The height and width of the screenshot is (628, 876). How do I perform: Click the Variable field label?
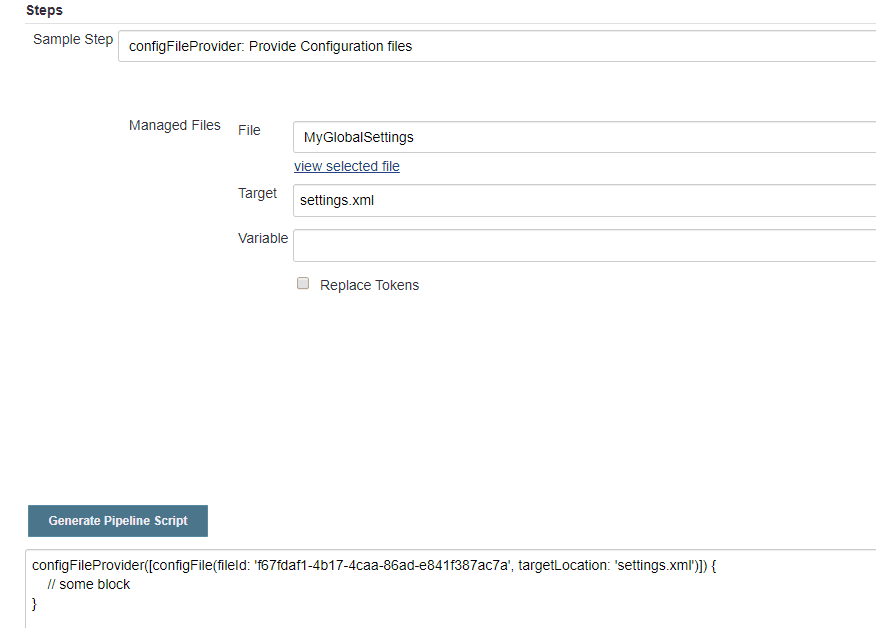coord(262,238)
